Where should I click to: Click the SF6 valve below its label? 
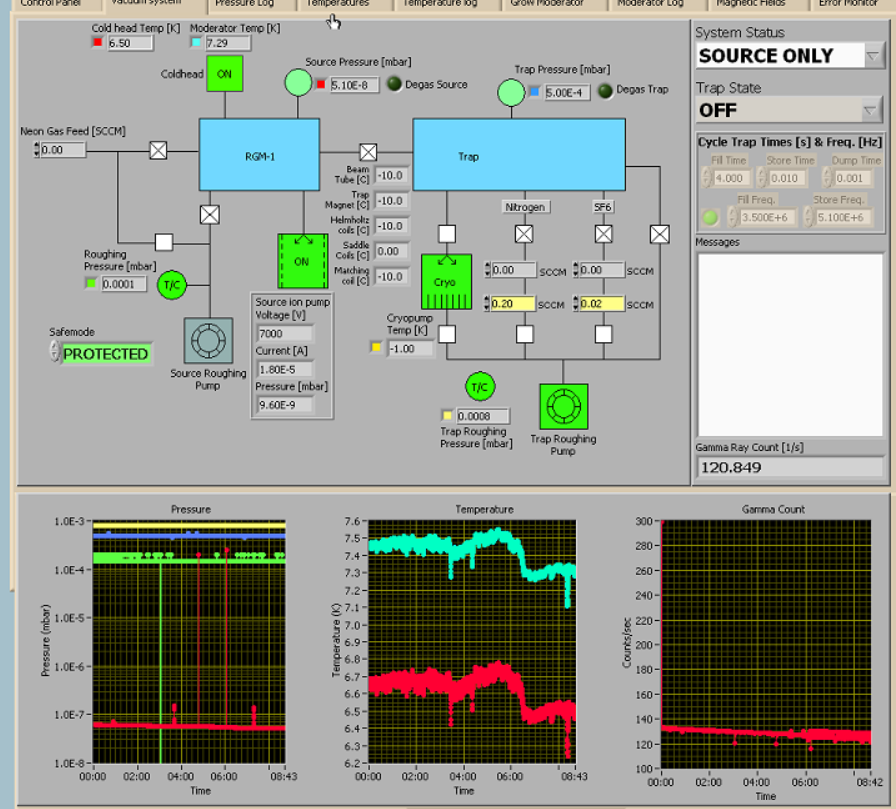point(604,234)
